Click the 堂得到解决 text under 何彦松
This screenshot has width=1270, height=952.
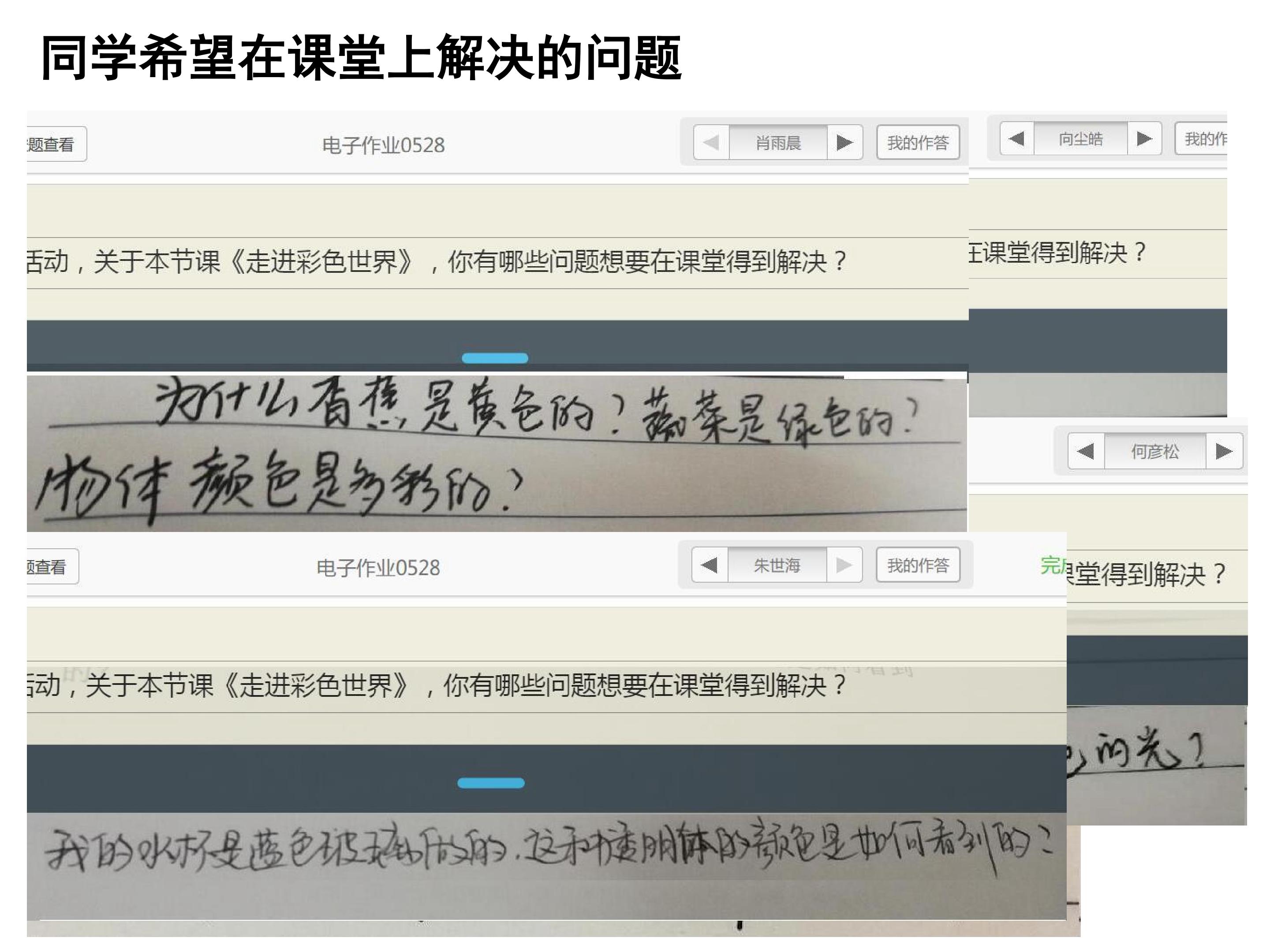pos(1147,575)
